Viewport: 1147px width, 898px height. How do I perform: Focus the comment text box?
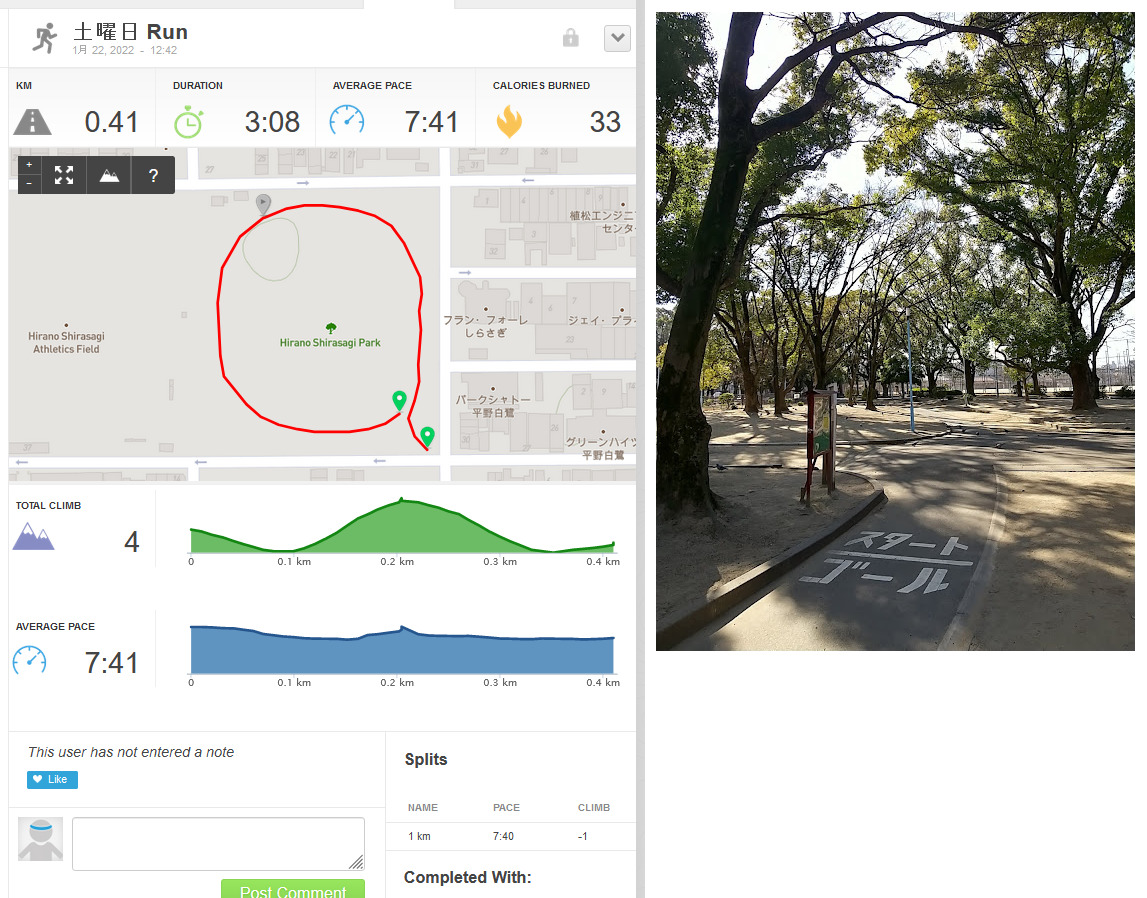point(219,844)
